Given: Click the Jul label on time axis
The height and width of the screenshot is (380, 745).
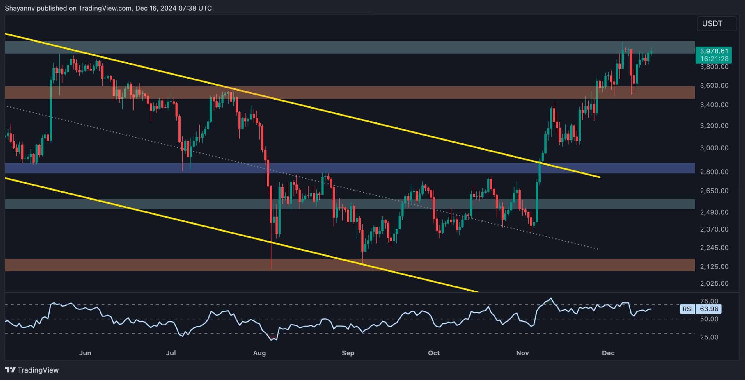Looking at the screenshot, I should tap(172, 353).
